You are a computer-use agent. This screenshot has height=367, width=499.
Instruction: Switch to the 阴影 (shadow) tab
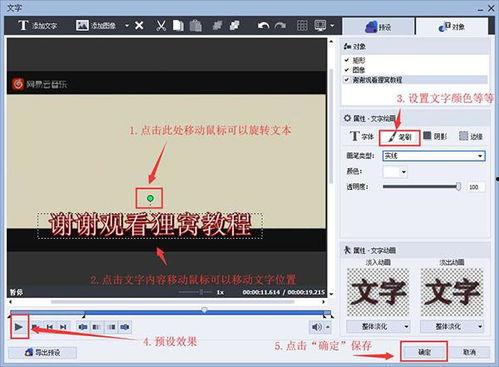435,136
